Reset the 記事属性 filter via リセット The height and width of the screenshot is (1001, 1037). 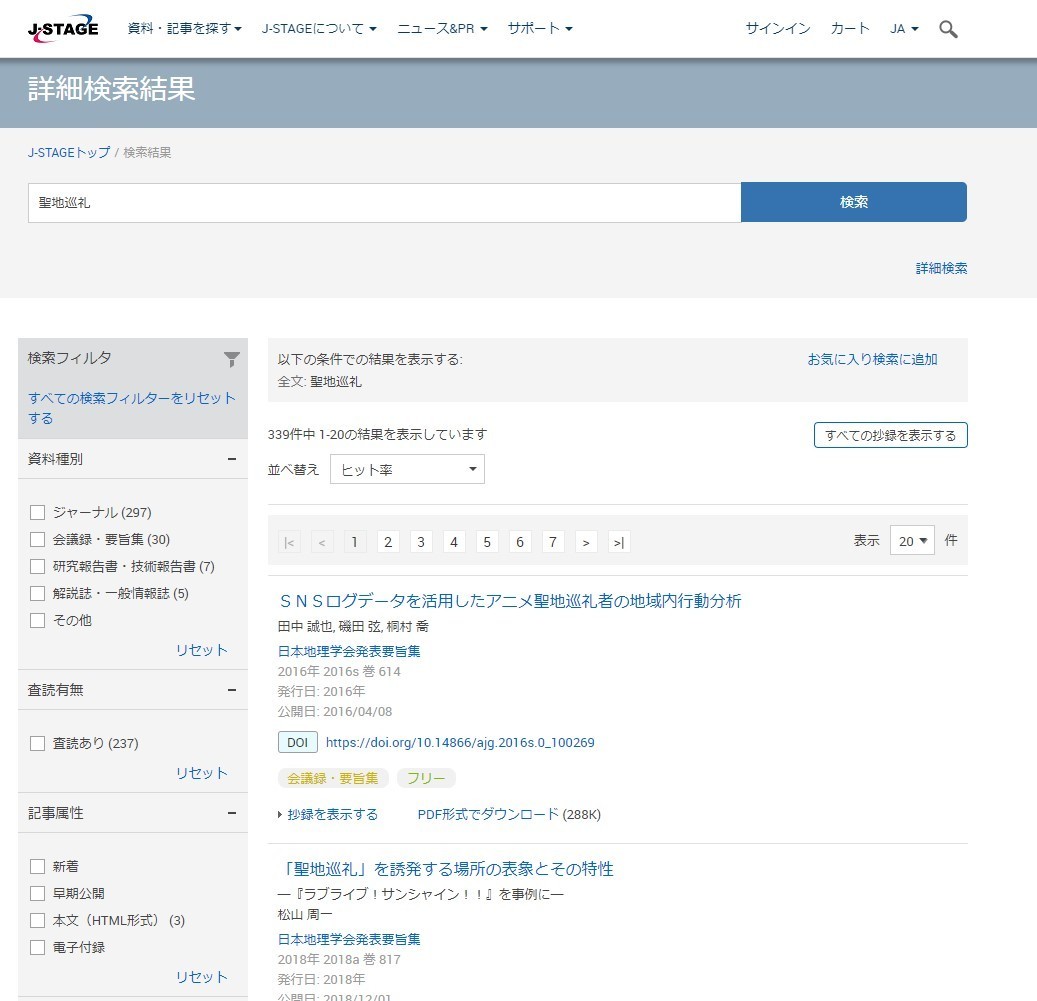201,977
